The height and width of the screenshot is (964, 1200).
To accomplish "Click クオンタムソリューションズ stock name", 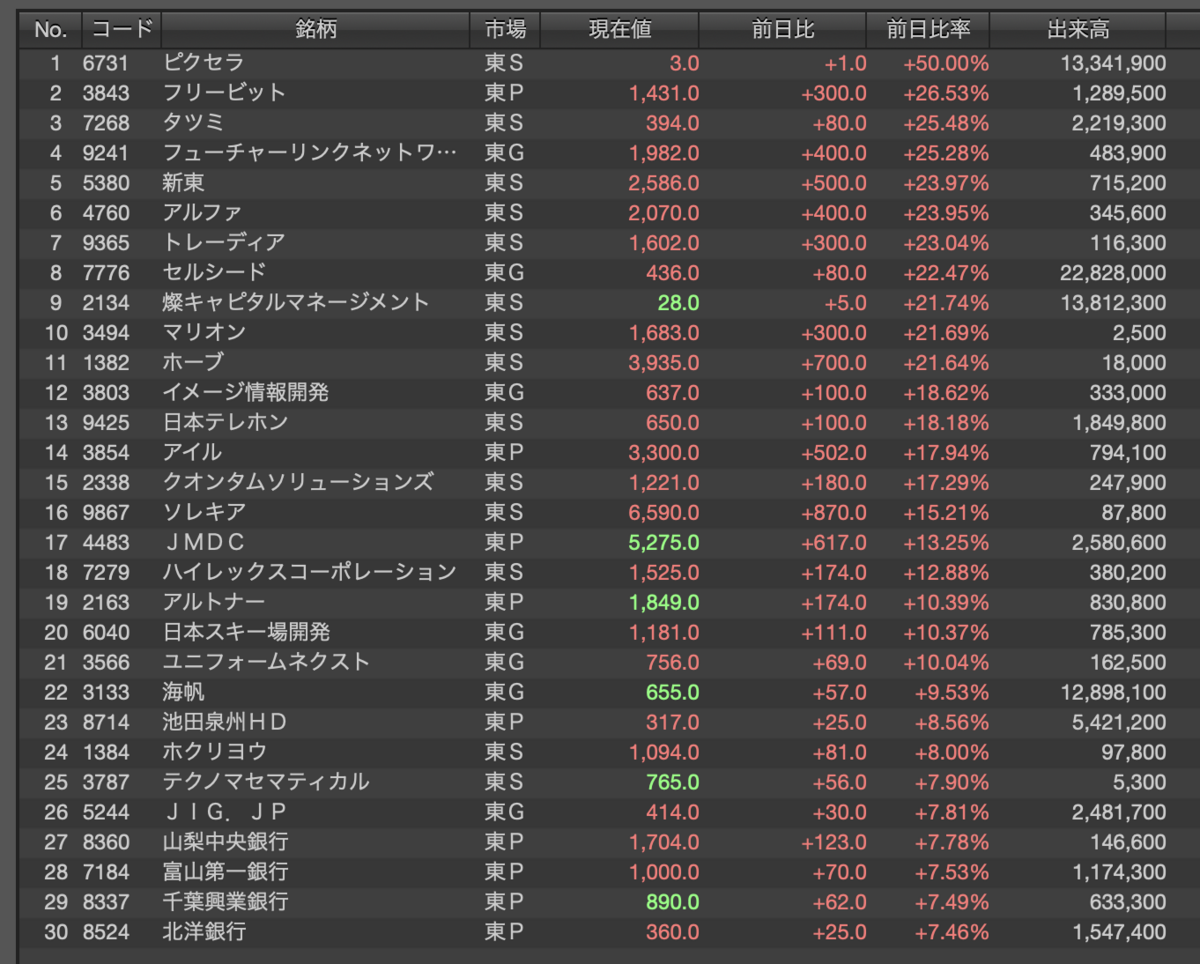I will tap(298, 482).
